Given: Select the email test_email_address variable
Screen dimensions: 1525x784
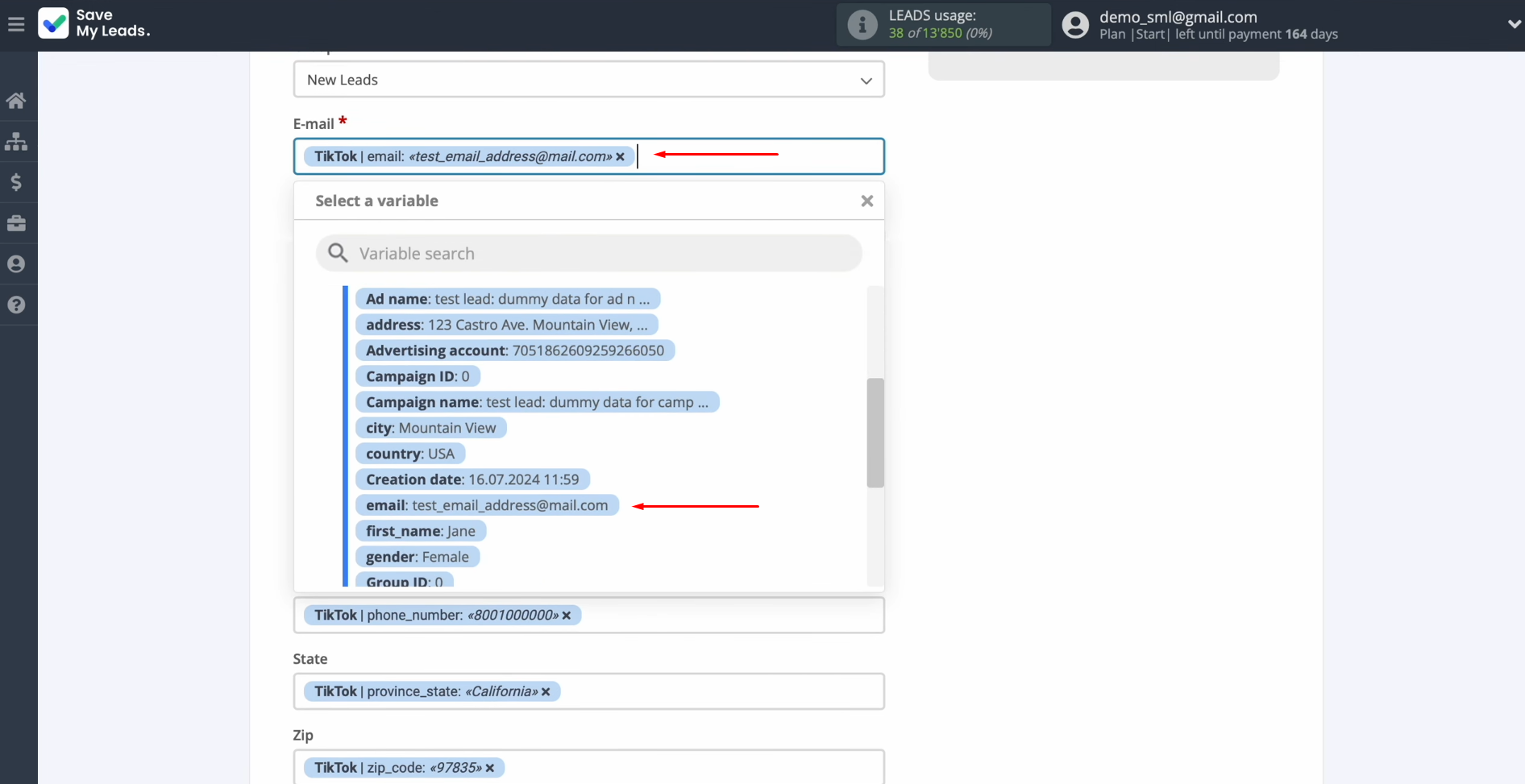Looking at the screenshot, I should (x=487, y=505).
